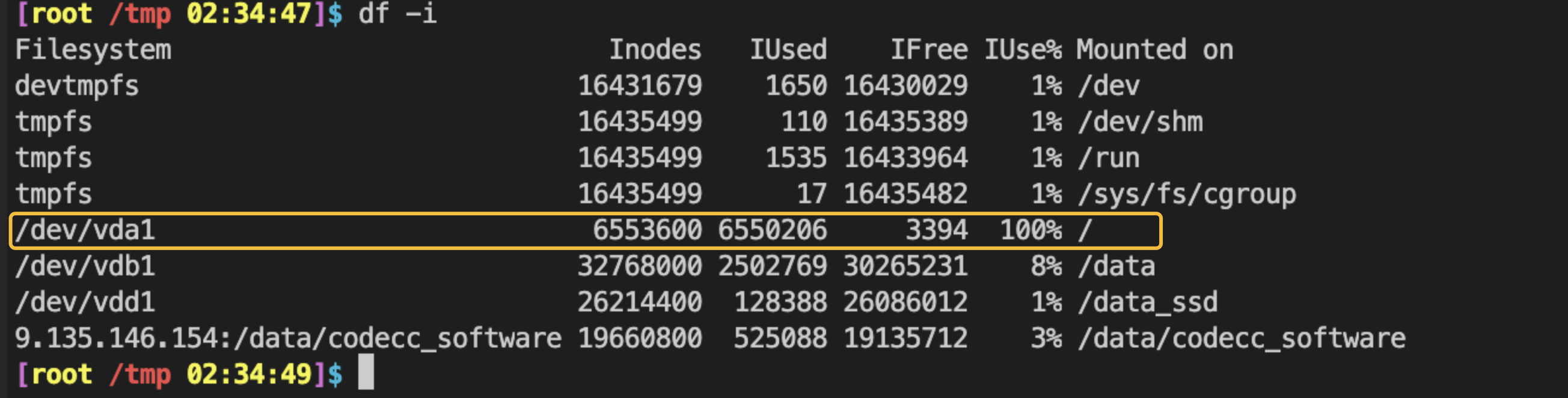Click the /dev/vda1 filesystem entry

point(85,230)
